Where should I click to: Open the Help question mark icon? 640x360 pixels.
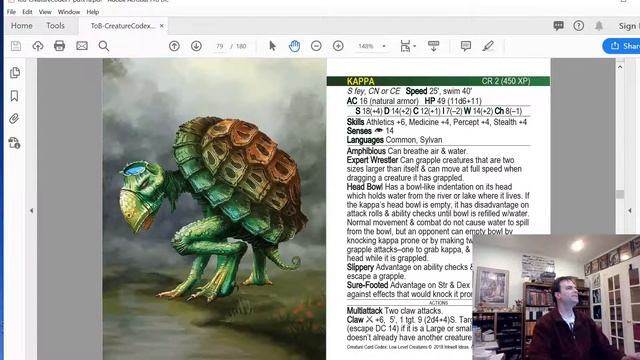(x=578, y=26)
